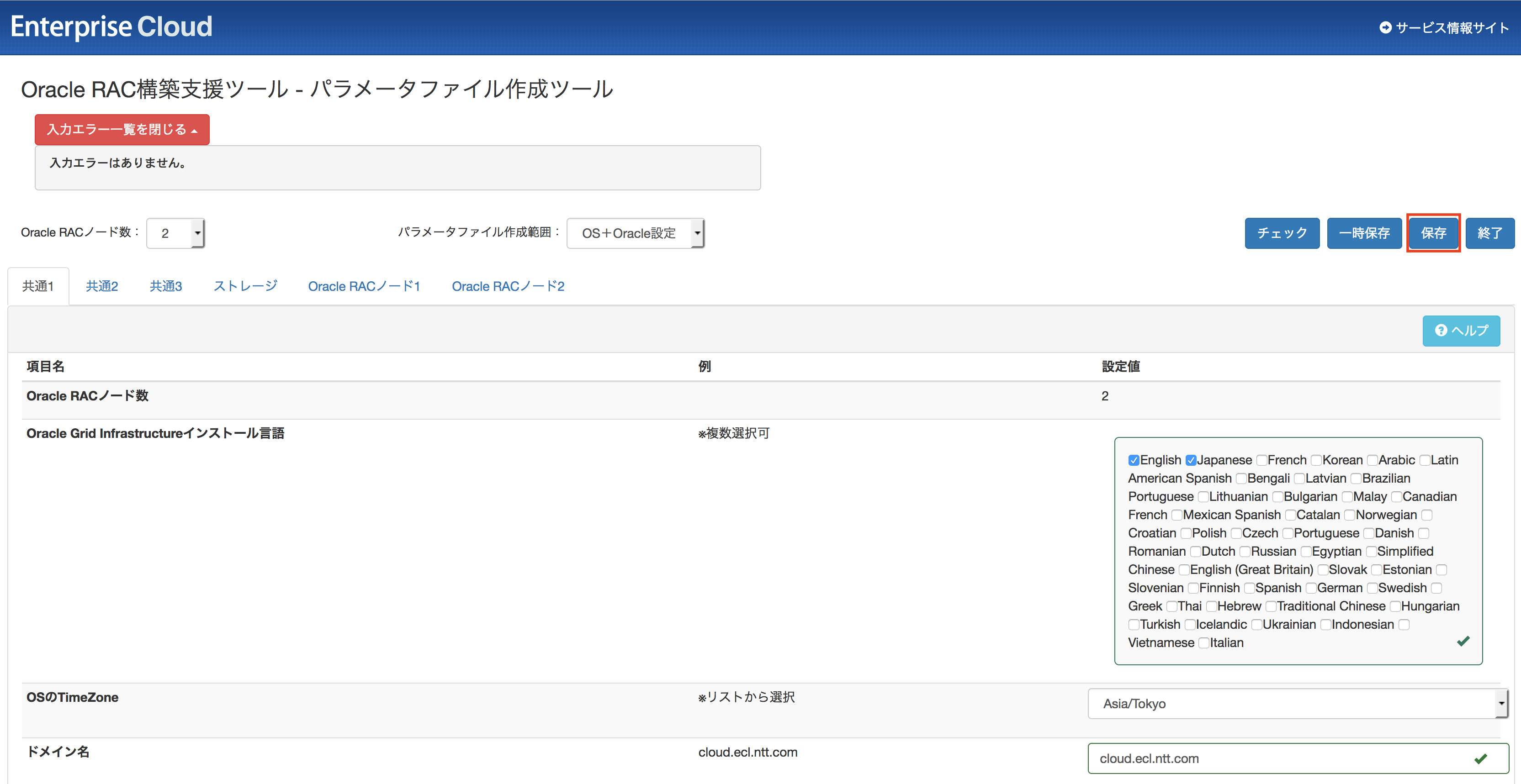The width and height of the screenshot is (1521, 784).
Task: Check the Korean language checkbox
Action: [x=1316, y=460]
